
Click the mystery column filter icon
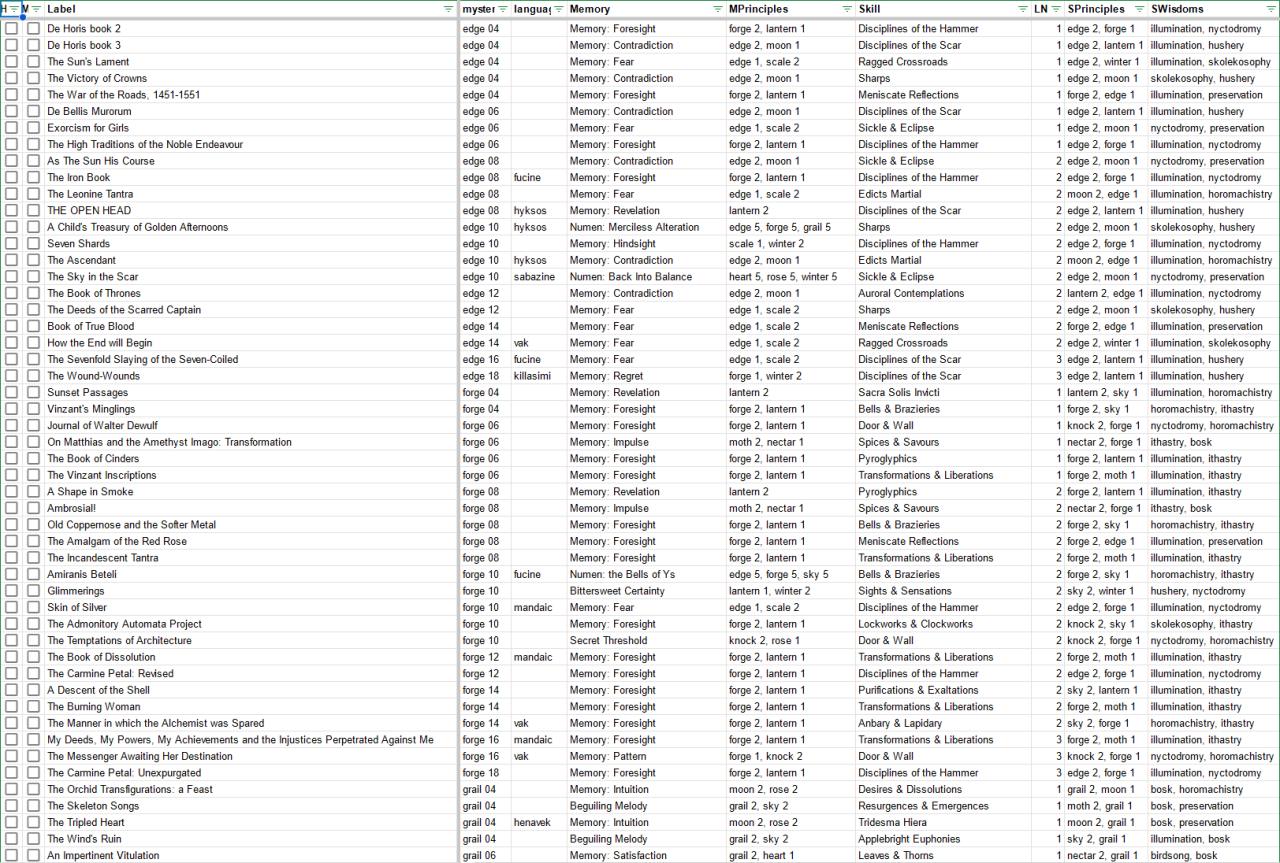(501, 9)
